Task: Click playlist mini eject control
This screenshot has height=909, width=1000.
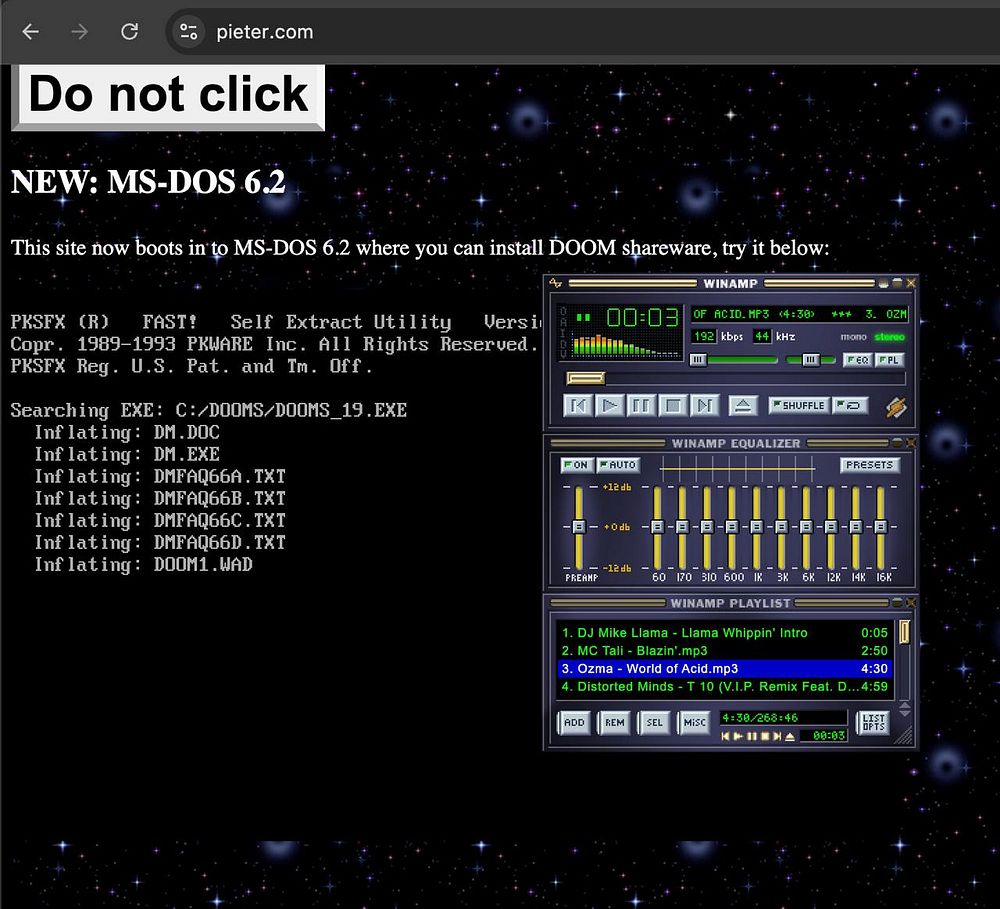Action: (790, 736)
